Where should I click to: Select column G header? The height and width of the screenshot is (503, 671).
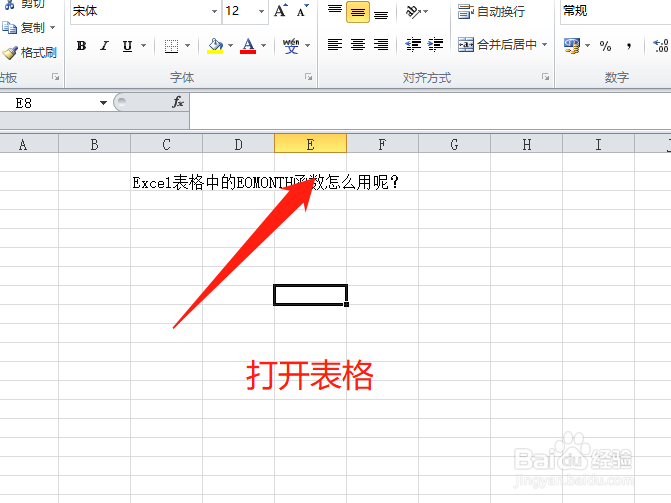pyautogui.click(x=454, y=145)
